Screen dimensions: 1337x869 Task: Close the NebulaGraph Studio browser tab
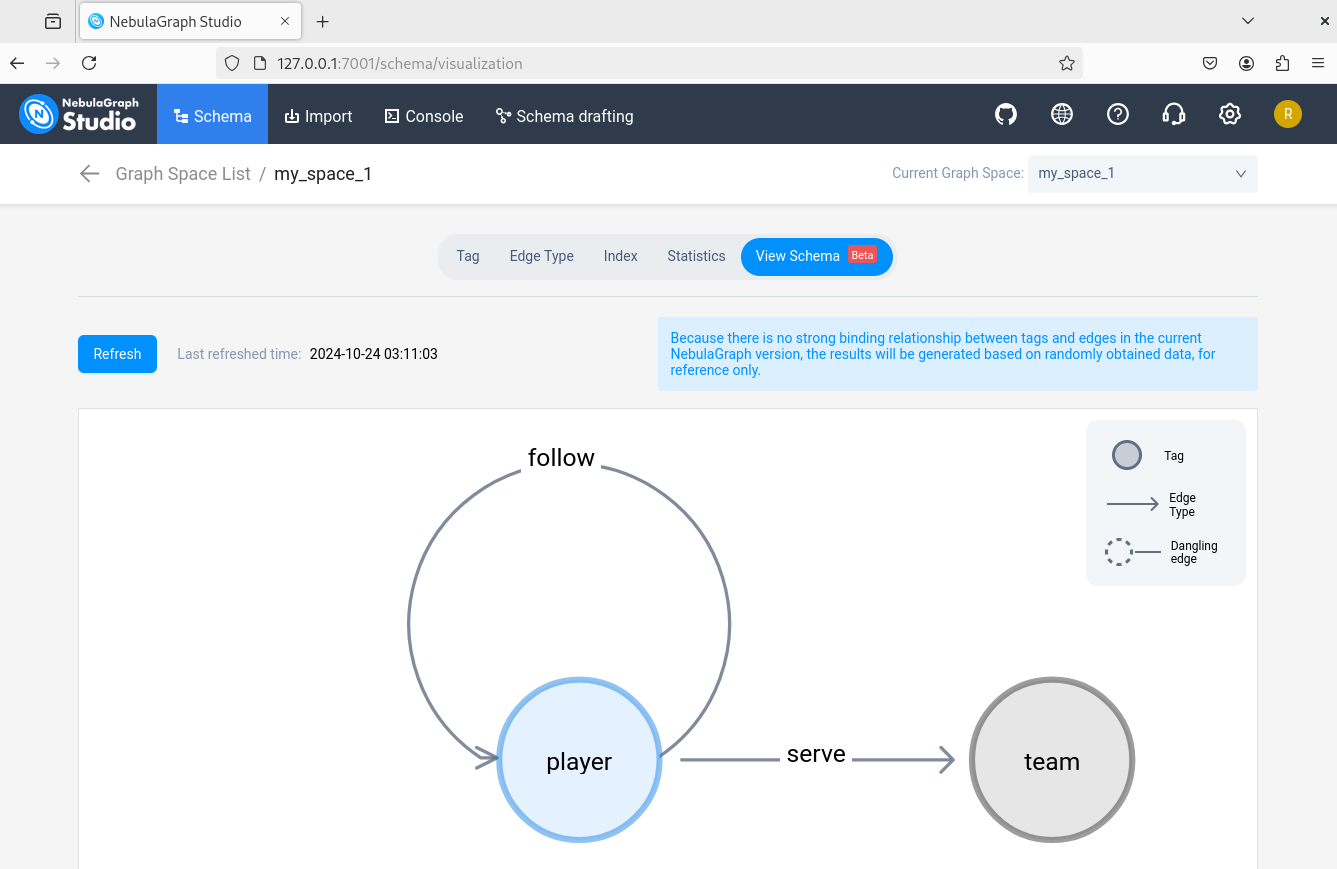click(285, 21)
